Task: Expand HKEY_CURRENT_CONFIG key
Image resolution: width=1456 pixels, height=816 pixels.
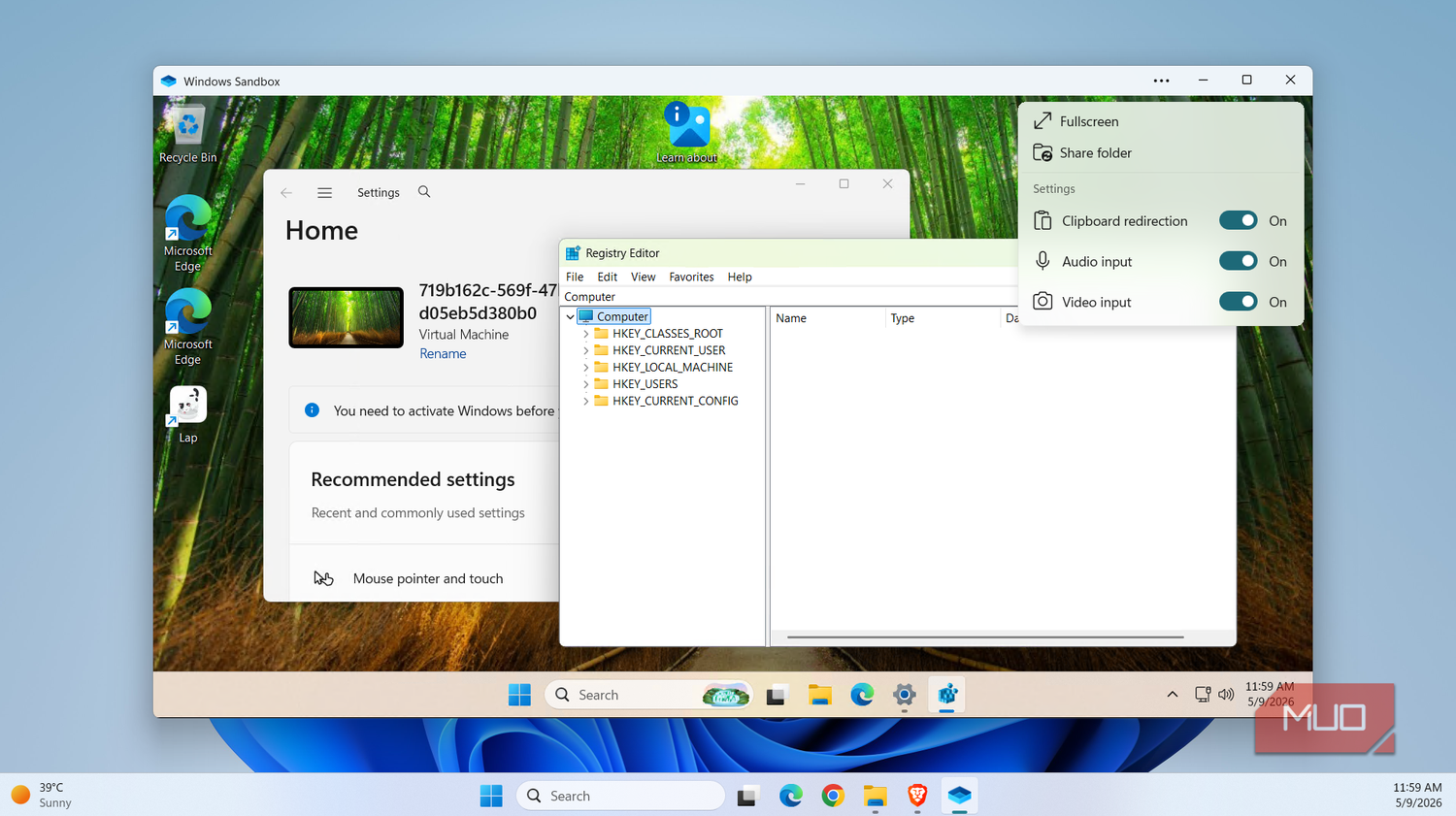Action: [585, 401]
